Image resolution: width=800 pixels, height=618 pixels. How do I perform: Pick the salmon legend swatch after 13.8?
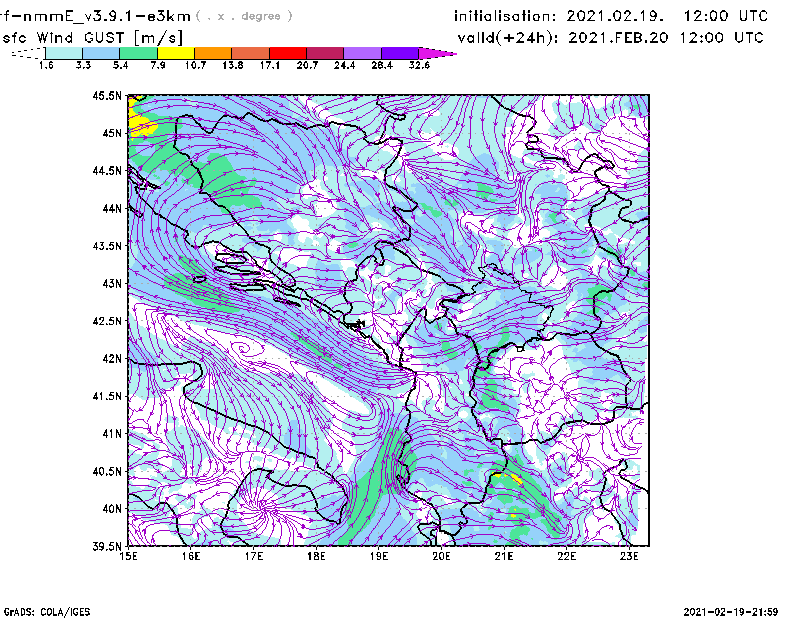click(x=251, y=53)
